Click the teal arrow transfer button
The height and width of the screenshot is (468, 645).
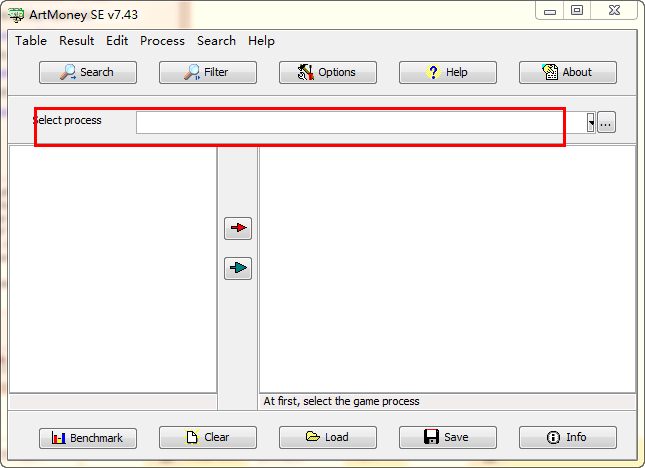pos(238,268)
